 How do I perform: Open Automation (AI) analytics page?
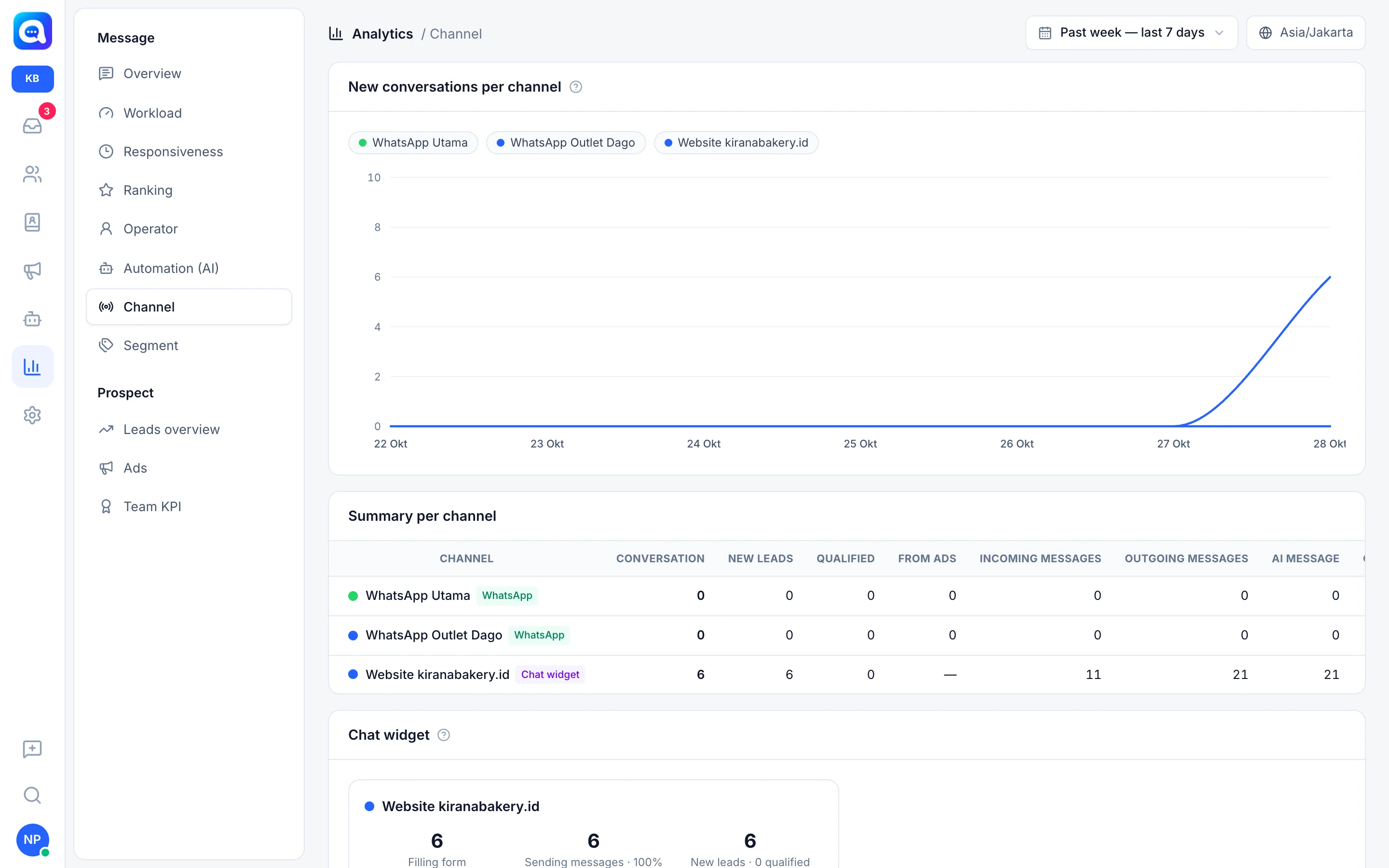coord(189,268)
